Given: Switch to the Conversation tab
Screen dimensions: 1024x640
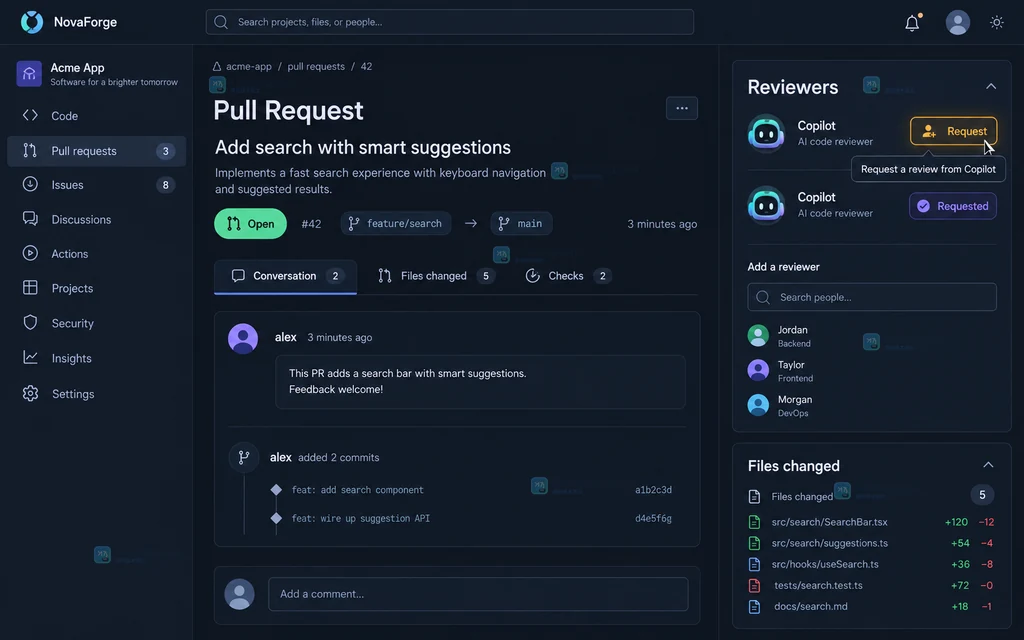Looking at the screenshot, I should click(x=285, y=276).
